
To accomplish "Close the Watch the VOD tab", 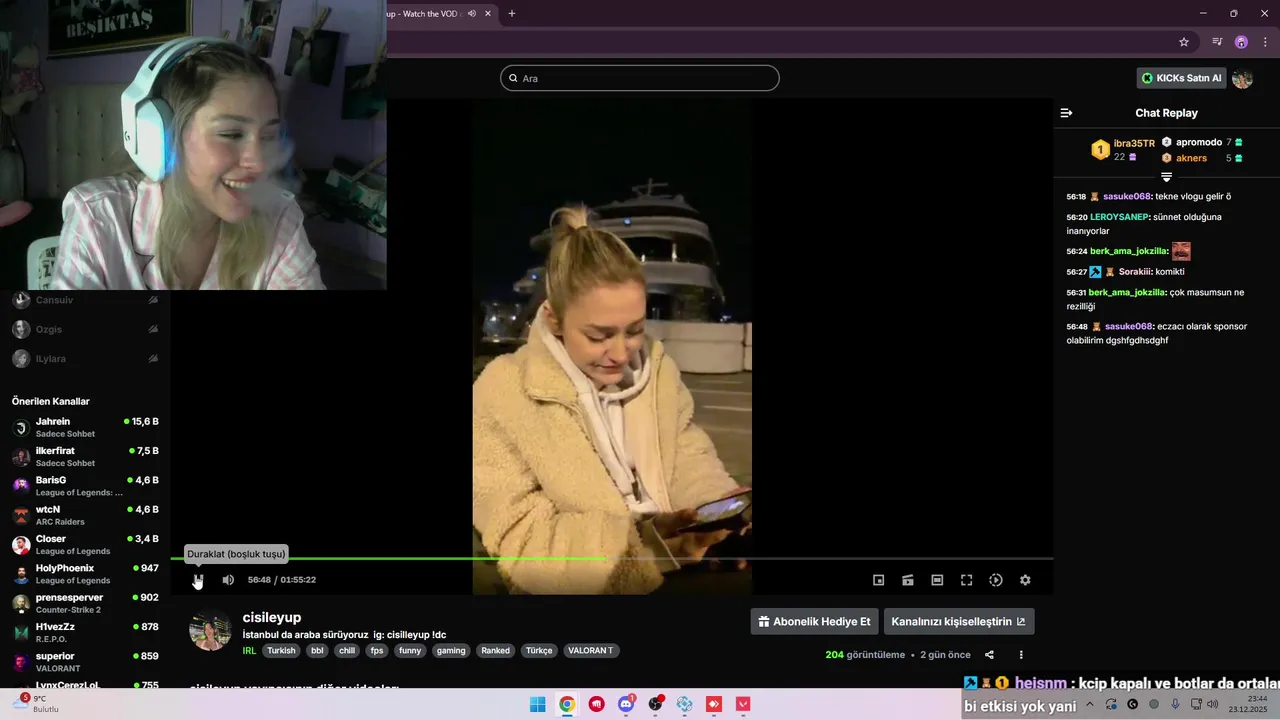I will tap(488, 13).
